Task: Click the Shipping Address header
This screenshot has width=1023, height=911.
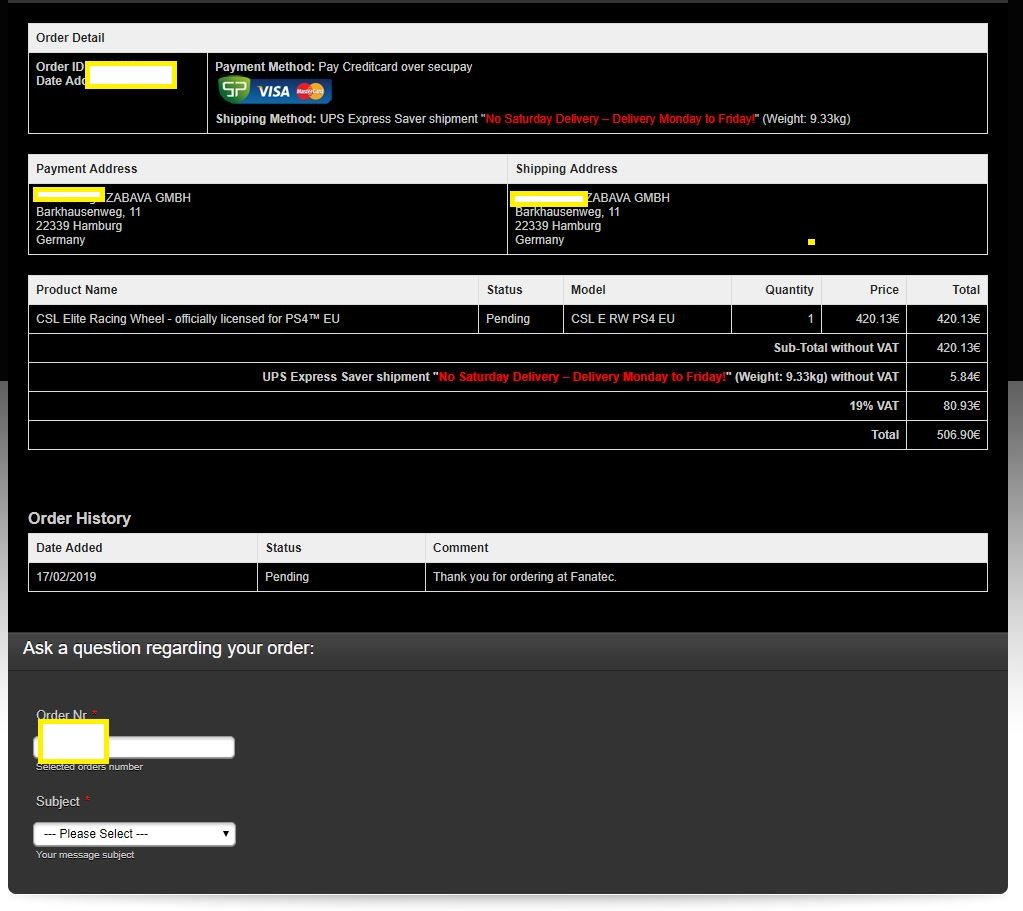Action: pos(566,169)
